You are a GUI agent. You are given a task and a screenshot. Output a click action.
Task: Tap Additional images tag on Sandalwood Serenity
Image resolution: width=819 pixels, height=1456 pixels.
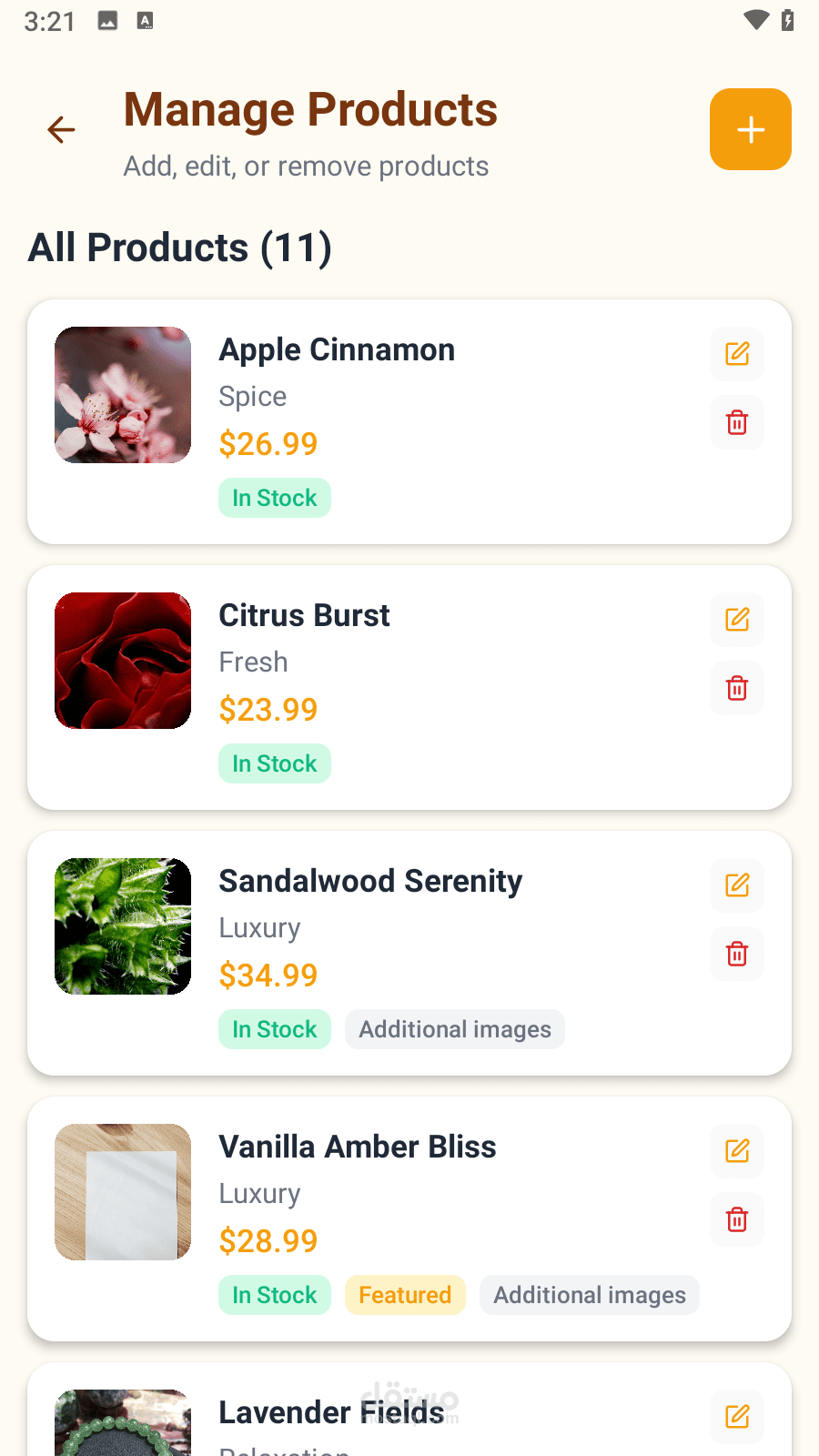coord(455,1029)
